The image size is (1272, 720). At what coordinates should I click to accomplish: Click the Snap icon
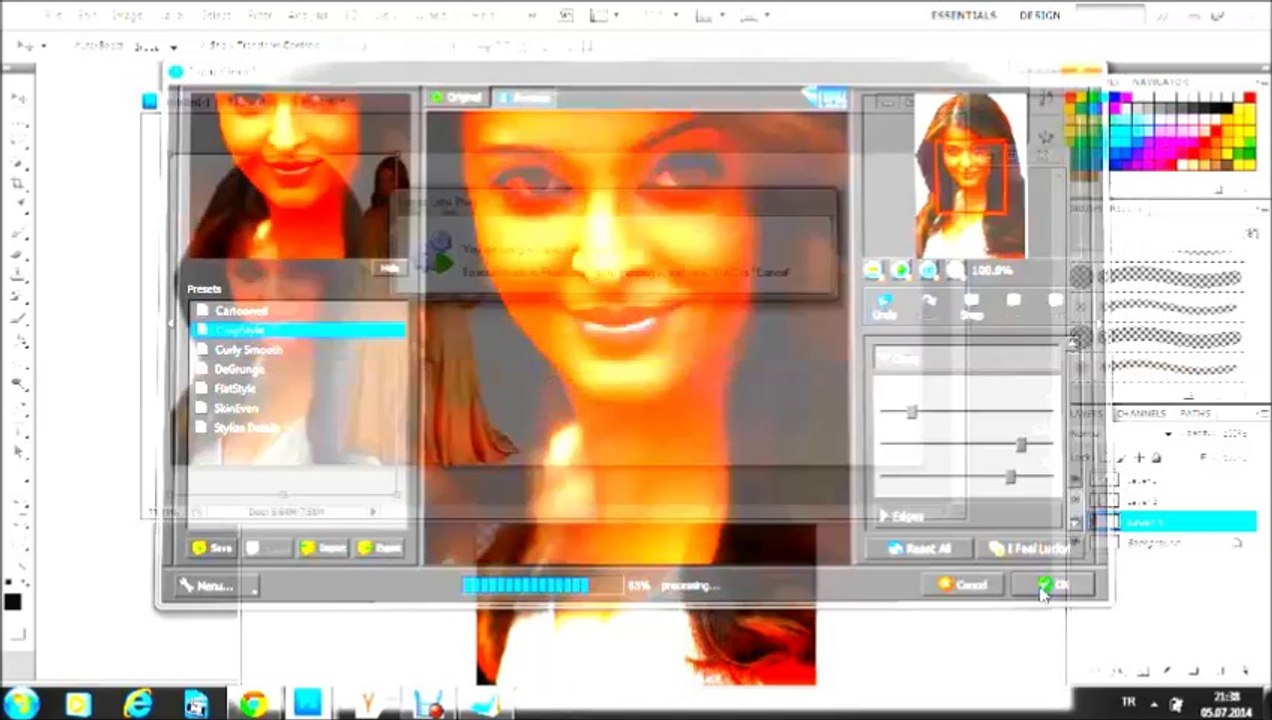click(971, 306)
